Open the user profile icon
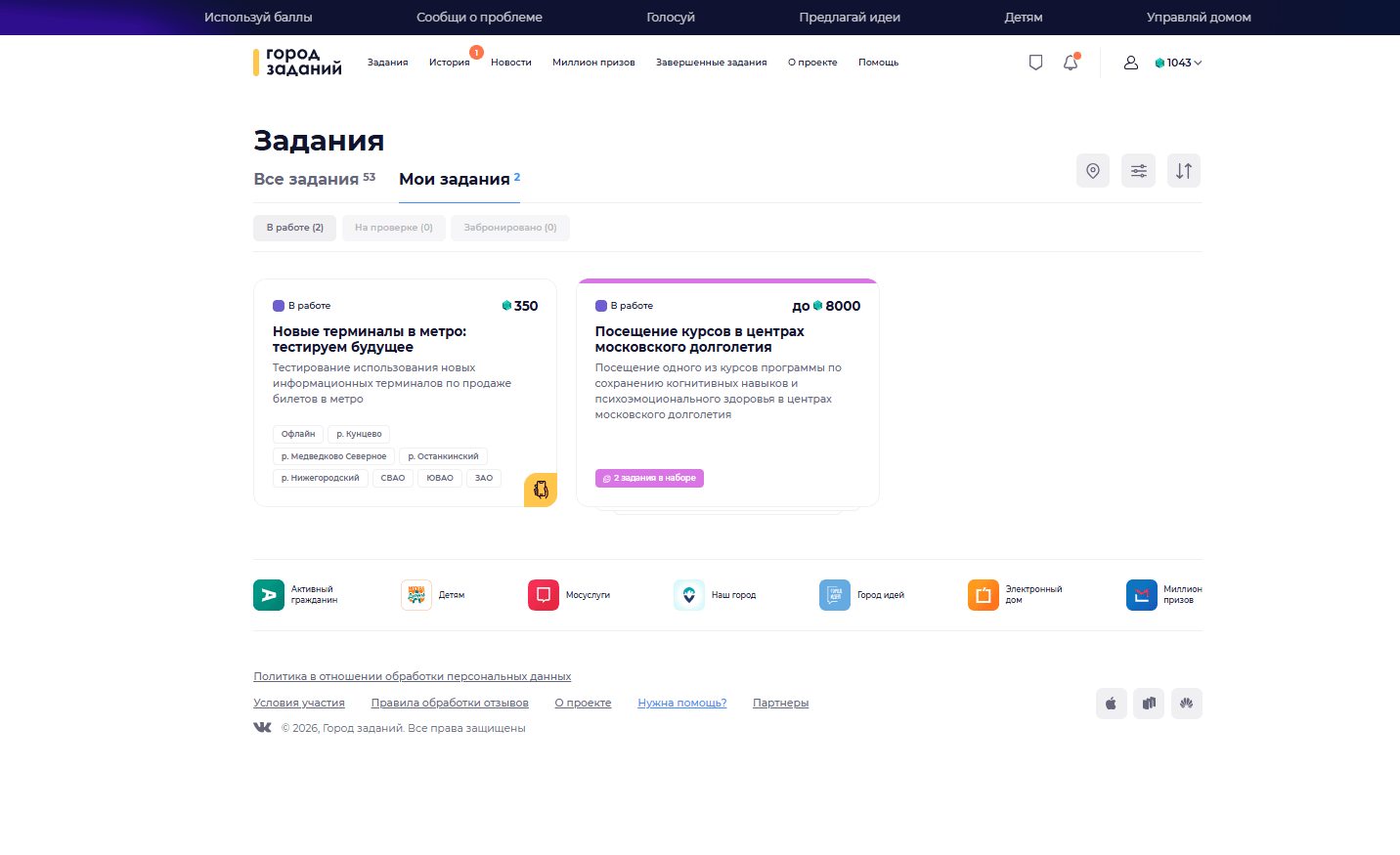This screenshot has height=855, width=1400. (x=1131, y=63)
